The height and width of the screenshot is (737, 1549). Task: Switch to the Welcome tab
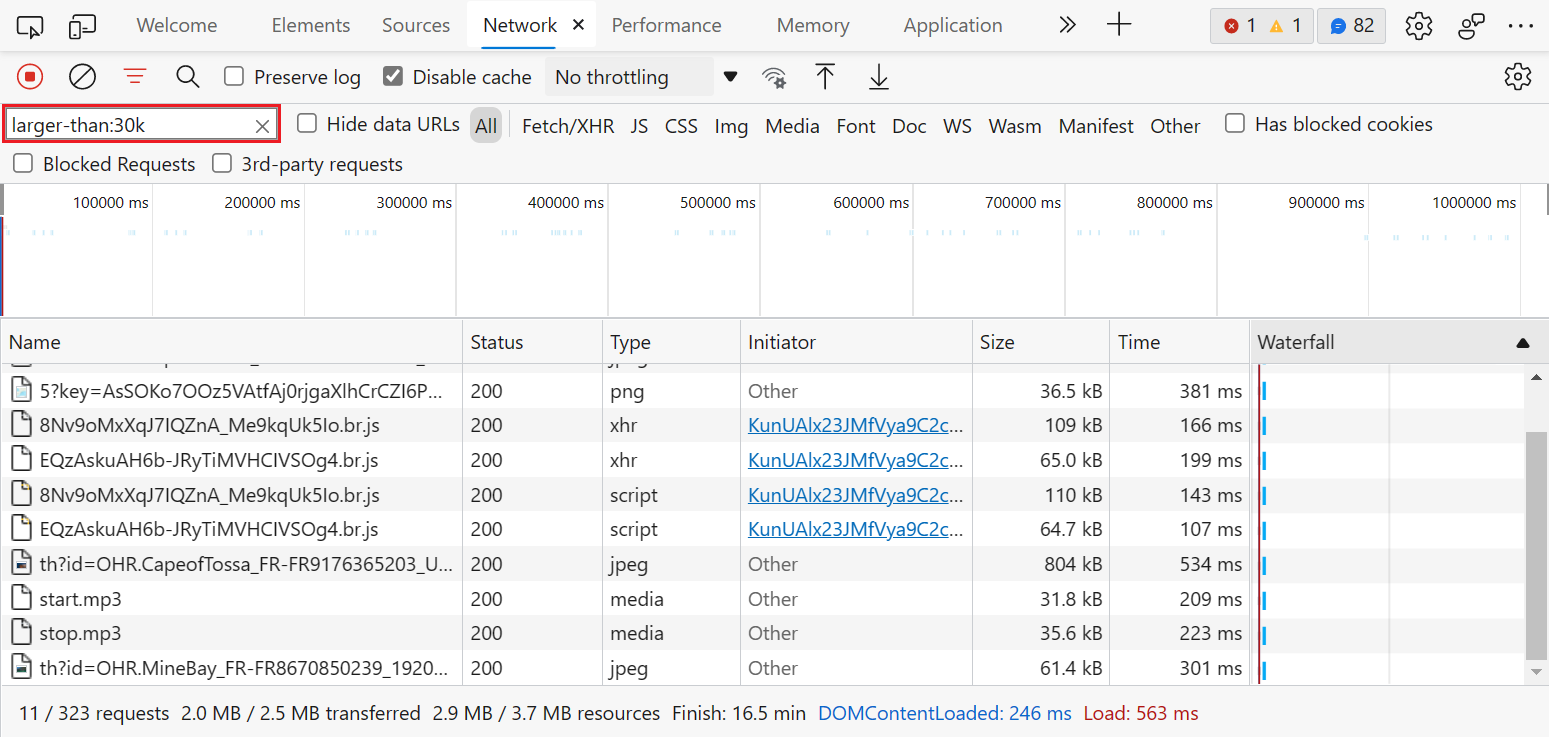point(177,26)
